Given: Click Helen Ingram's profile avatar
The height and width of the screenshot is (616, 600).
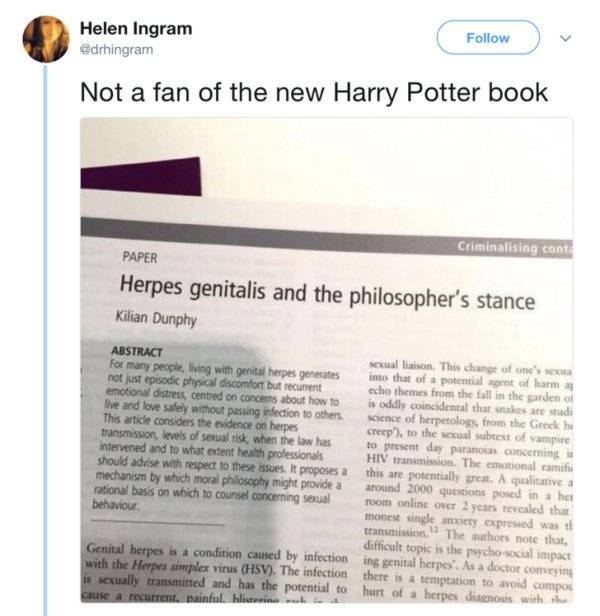Looking at the screenshot, I should pyautogui.click(x=46, y=39).
